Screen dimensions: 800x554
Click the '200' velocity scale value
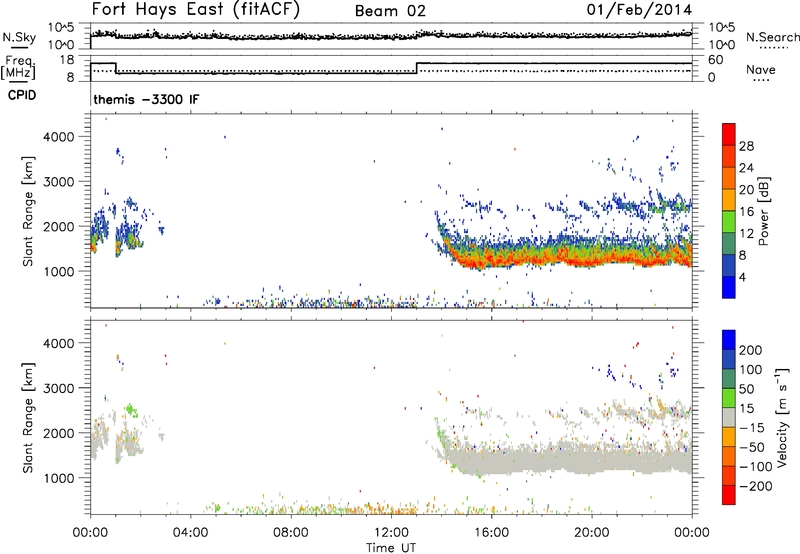[x=751, y=350]
